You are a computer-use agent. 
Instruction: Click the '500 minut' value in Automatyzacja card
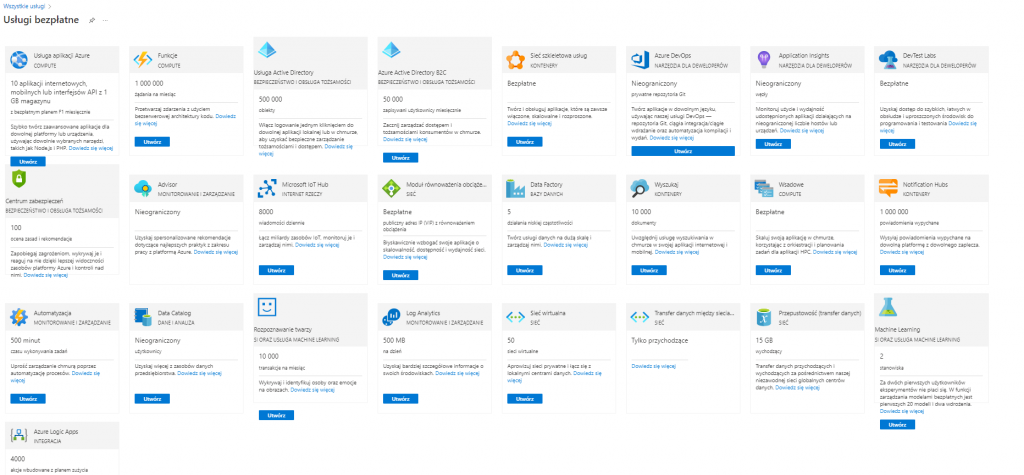tap(25, 340)
